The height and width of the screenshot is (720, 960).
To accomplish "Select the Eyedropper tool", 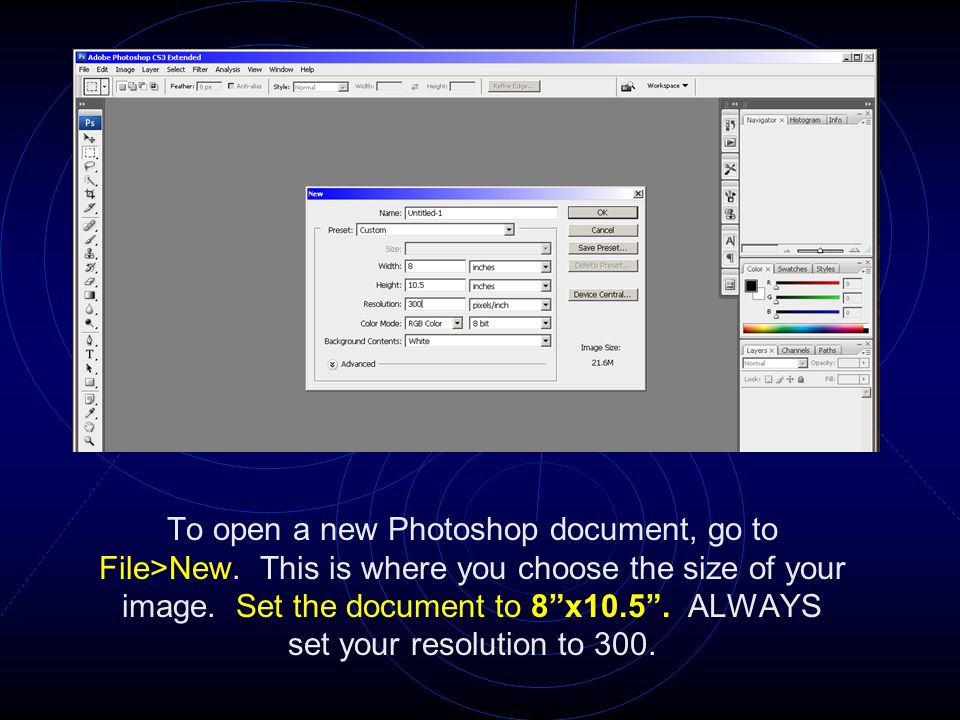I will [x=89, y=413].
